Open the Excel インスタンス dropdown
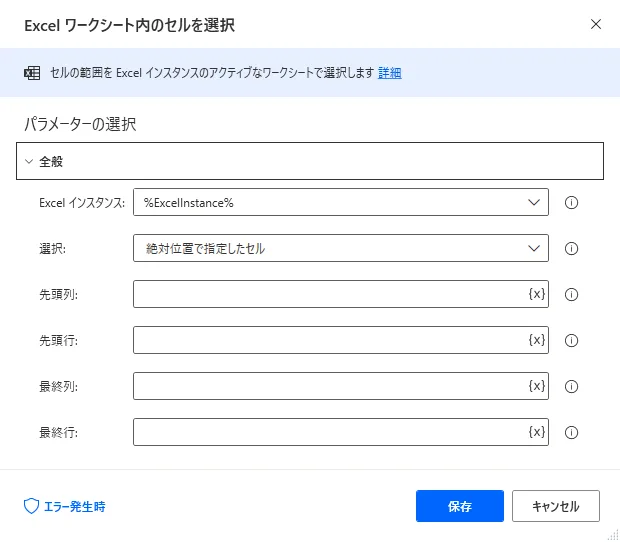This screenshot has width=620, height=542. coord(340,202)
